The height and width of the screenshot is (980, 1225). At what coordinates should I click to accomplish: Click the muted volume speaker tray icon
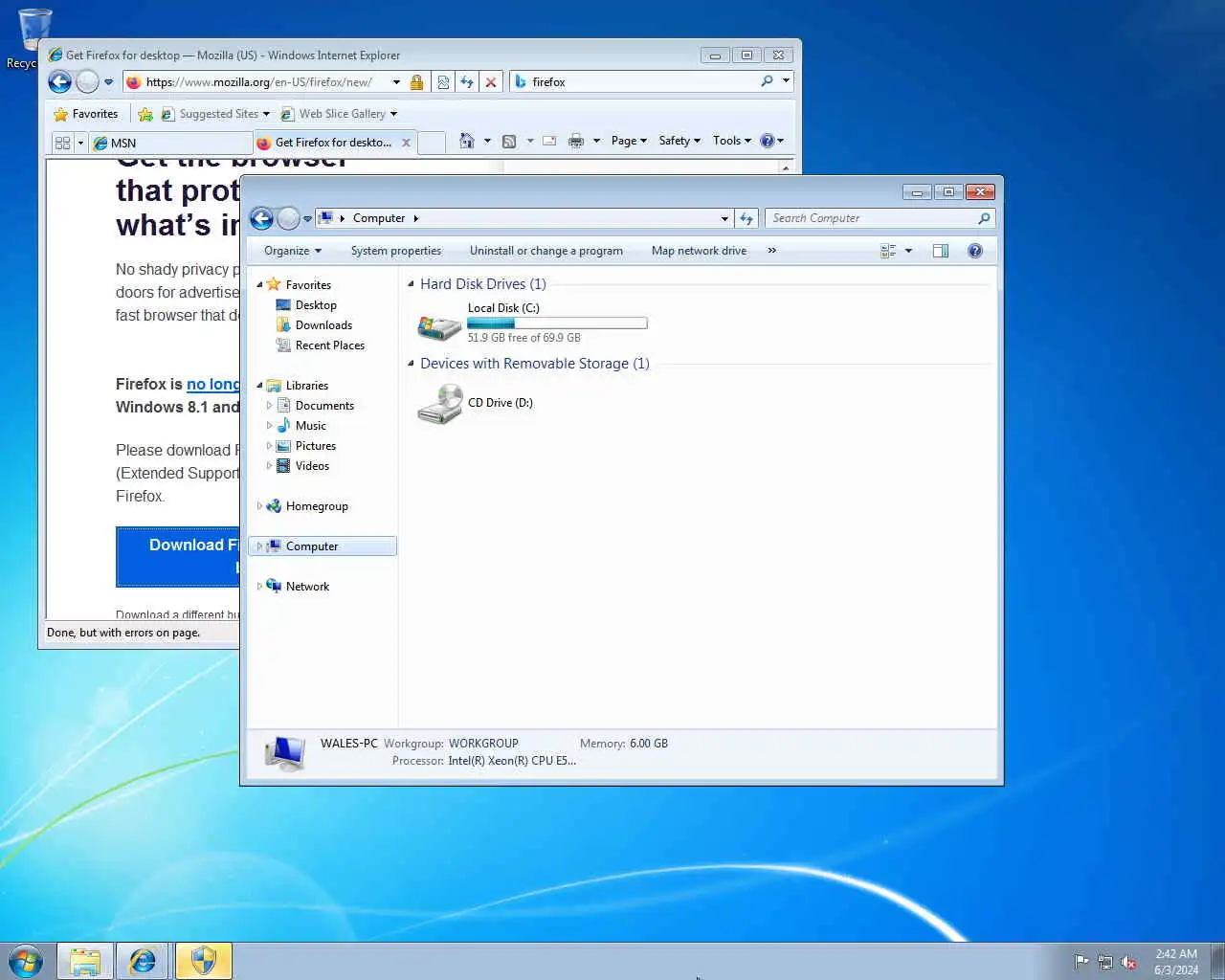pyautogui.click(x=1128, y=962)
